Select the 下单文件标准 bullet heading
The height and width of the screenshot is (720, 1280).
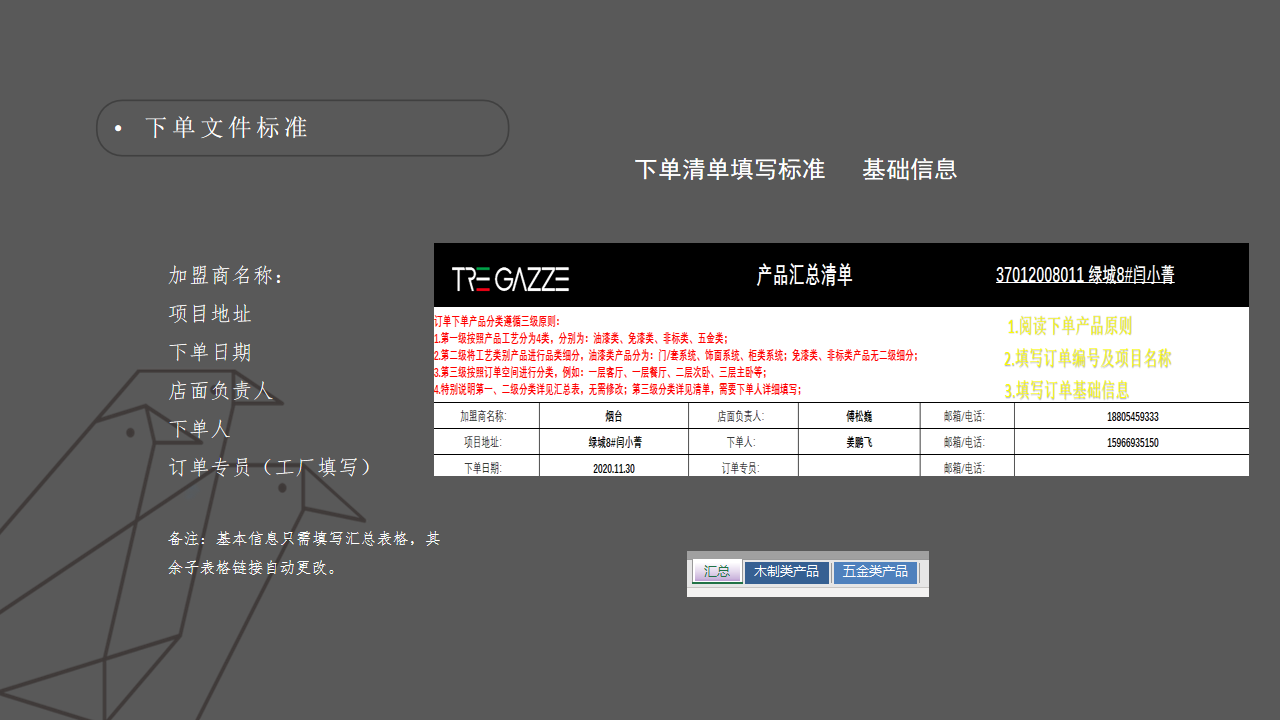coord(226,128)
